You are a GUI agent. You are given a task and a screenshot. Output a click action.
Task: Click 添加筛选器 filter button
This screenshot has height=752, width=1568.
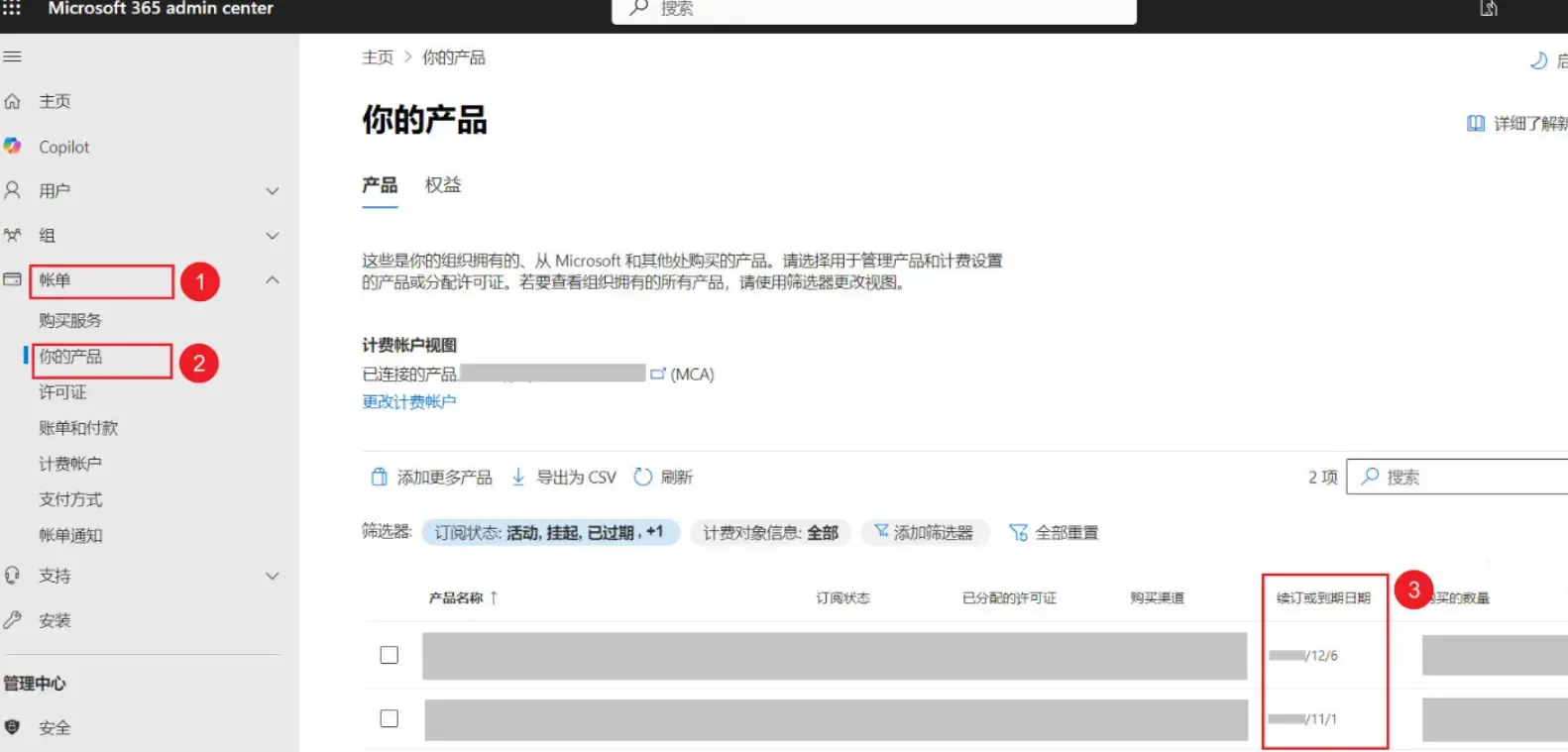point(924,532)
